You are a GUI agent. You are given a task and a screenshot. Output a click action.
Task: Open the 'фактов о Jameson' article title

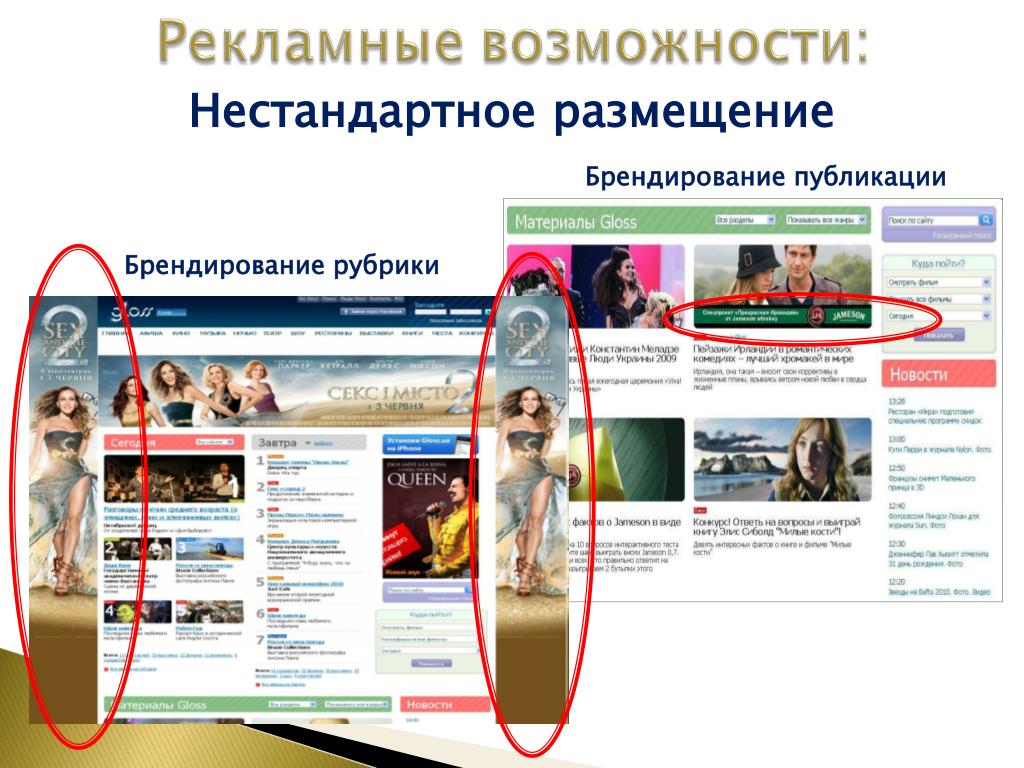[x=625, y=522]
